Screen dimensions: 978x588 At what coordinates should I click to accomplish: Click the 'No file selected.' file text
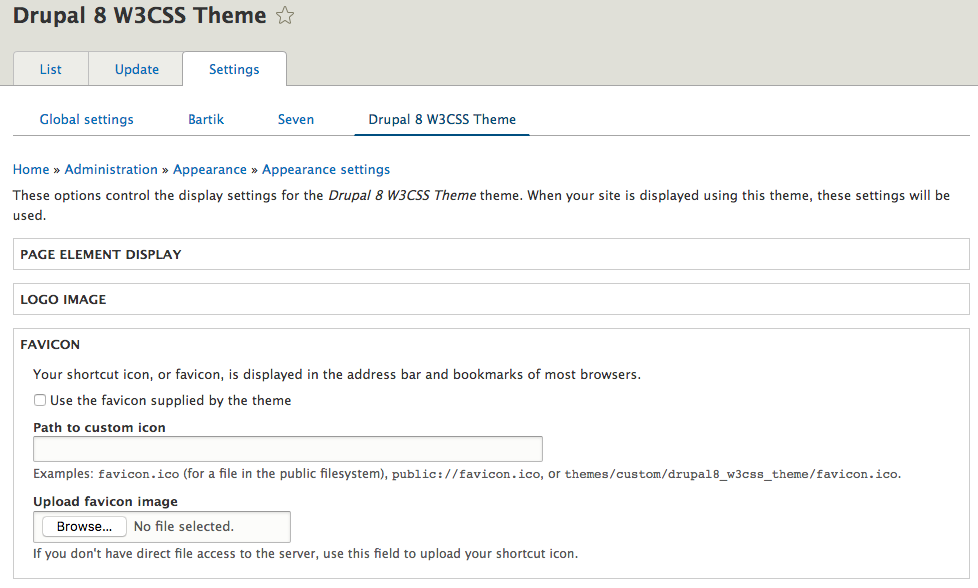pyautogui.click(x=183, y=526)
